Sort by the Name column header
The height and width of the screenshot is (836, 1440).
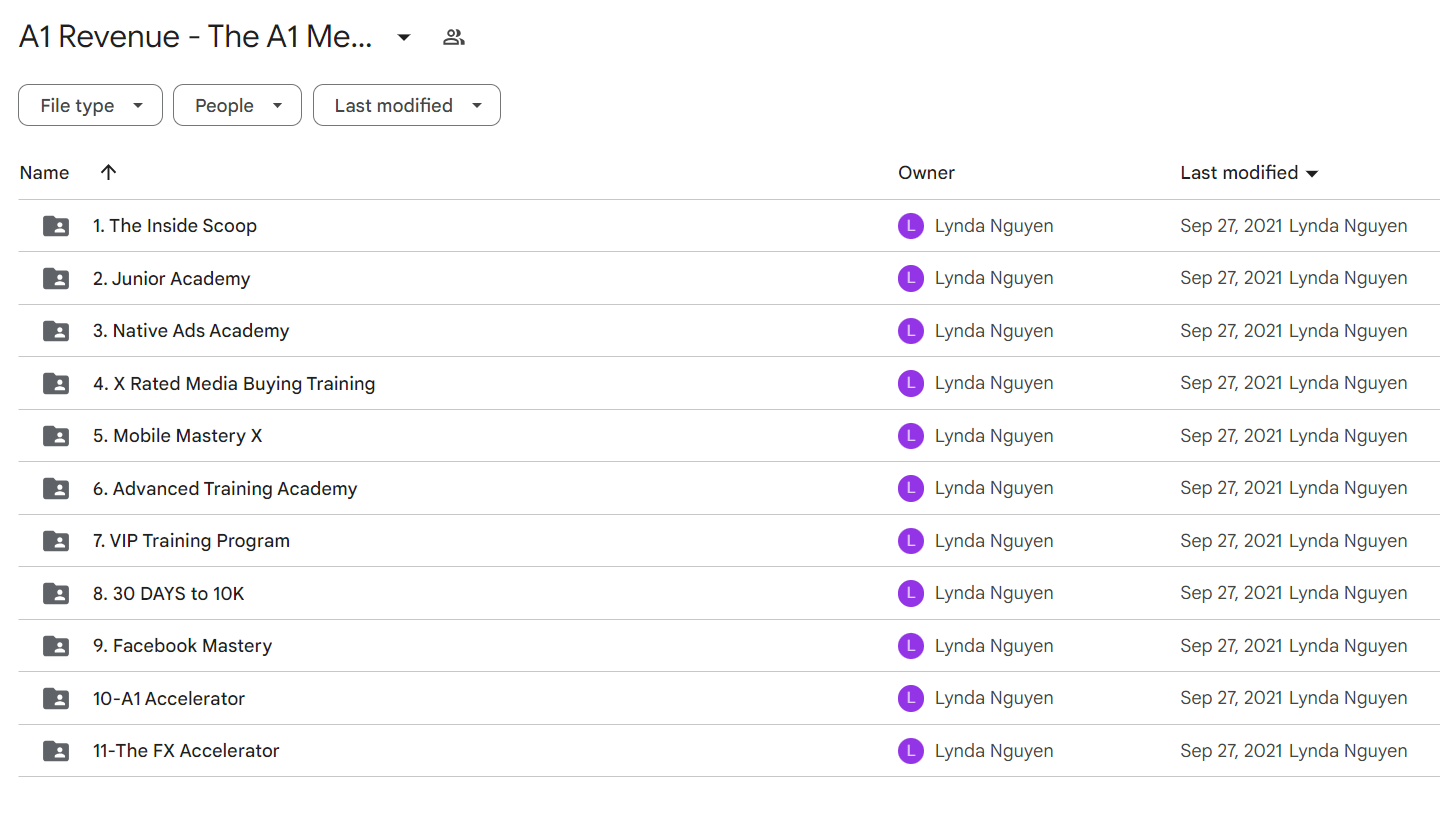tap(44, 173)
